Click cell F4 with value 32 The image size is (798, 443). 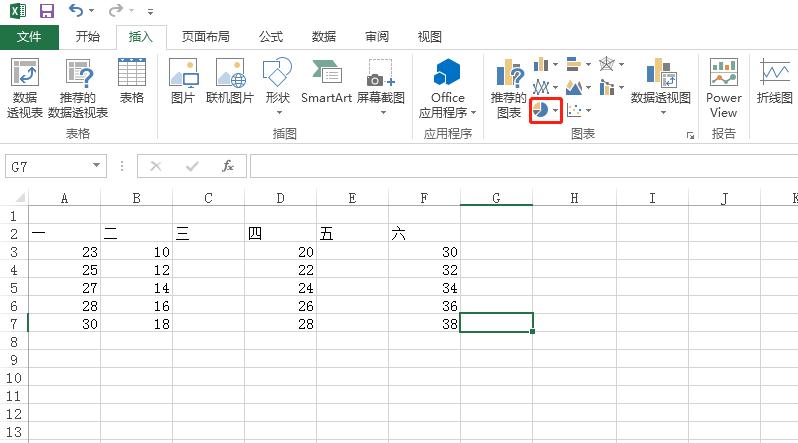[x=424, y=270]
